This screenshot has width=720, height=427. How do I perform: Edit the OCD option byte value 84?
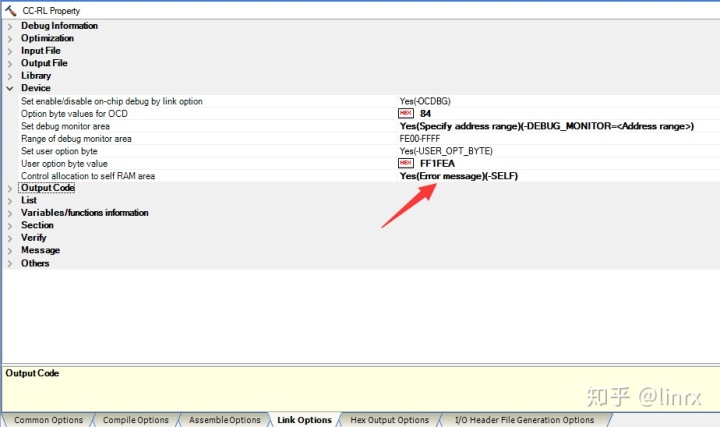[x=425, y=113]
